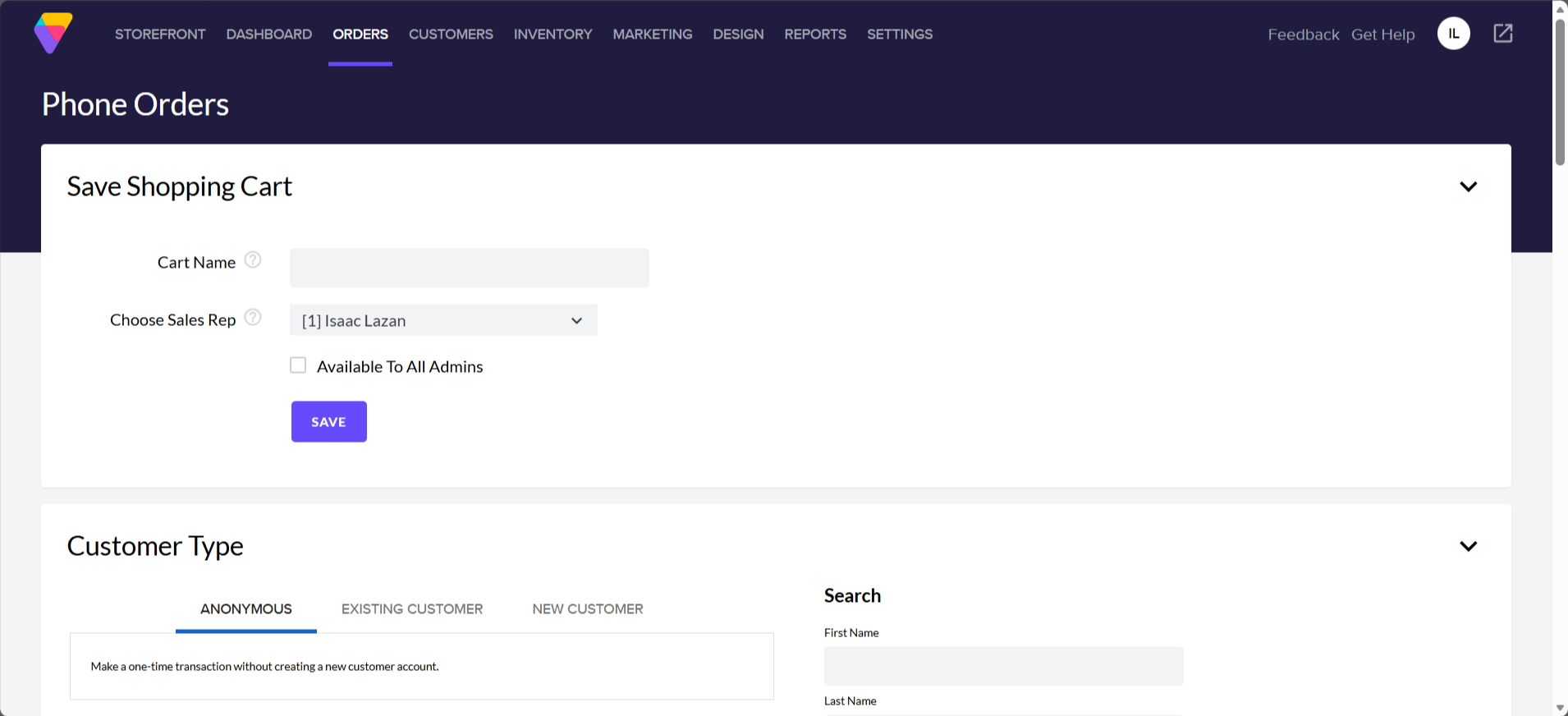Select the Orders menu item
Screen dimensions: 1568x716
pos(360,34)
